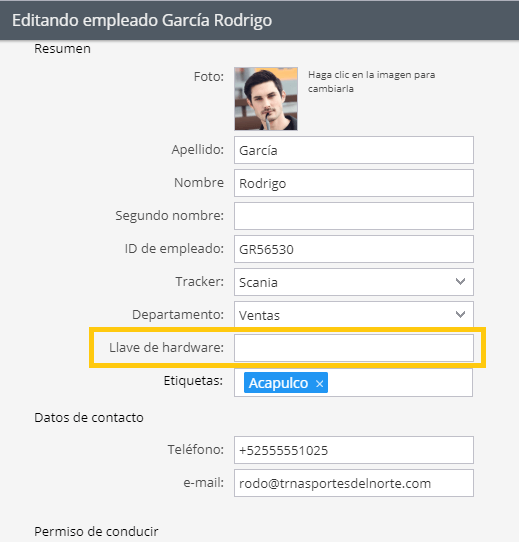Click the empty area of Etiquetas field
This screenshot has width=519, height=542.
[400, 383]
